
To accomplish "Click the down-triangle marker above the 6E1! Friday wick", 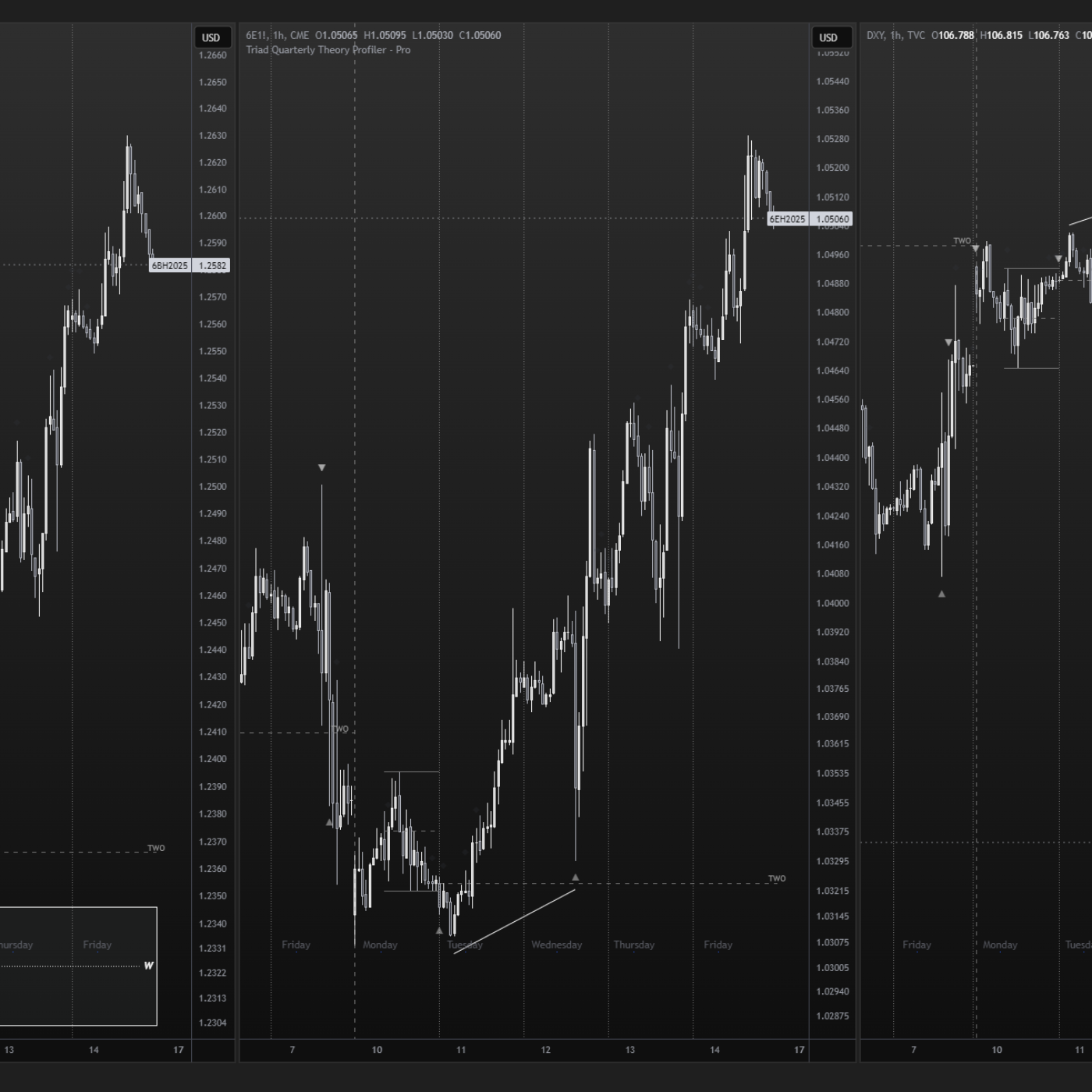I will (x=321, y=468).
